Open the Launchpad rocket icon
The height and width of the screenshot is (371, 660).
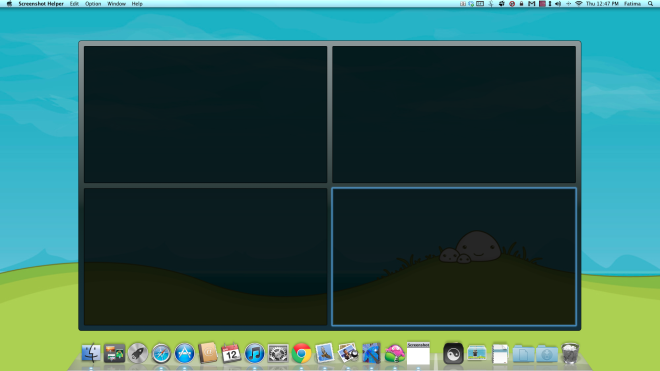click(138, 353)
